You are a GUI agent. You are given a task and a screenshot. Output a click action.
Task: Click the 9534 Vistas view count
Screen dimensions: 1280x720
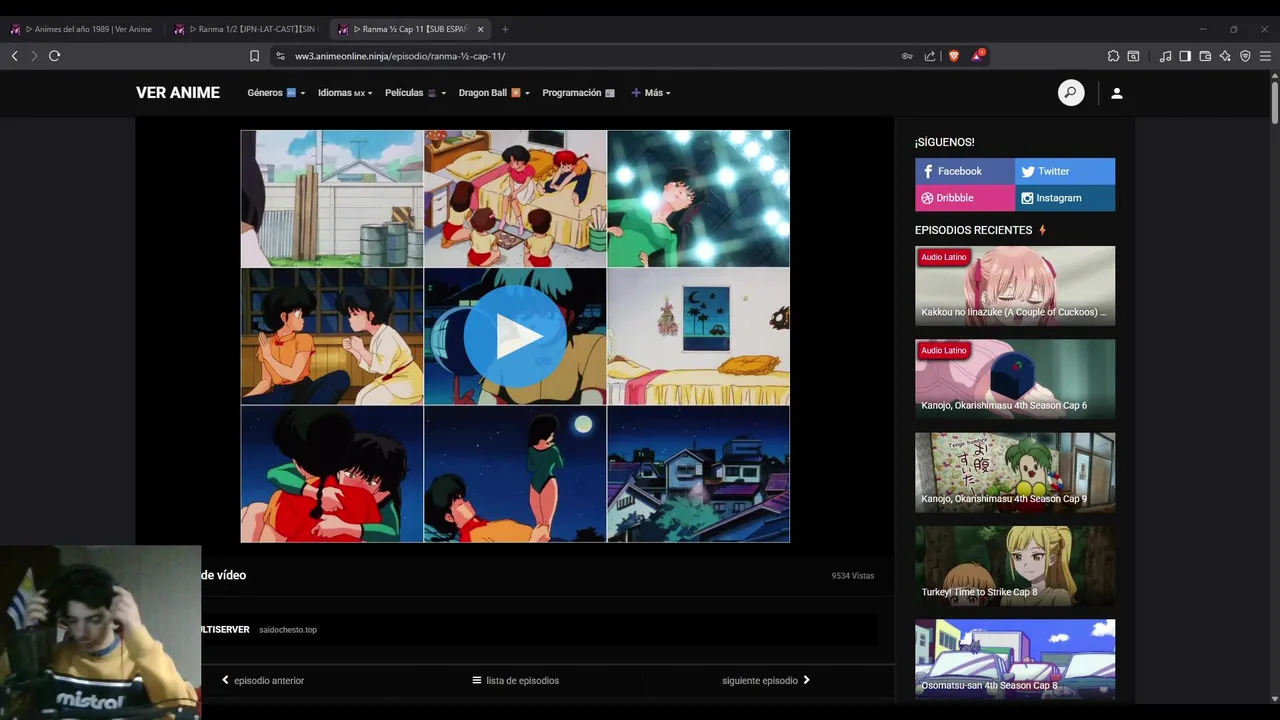(x=853, y=576)
